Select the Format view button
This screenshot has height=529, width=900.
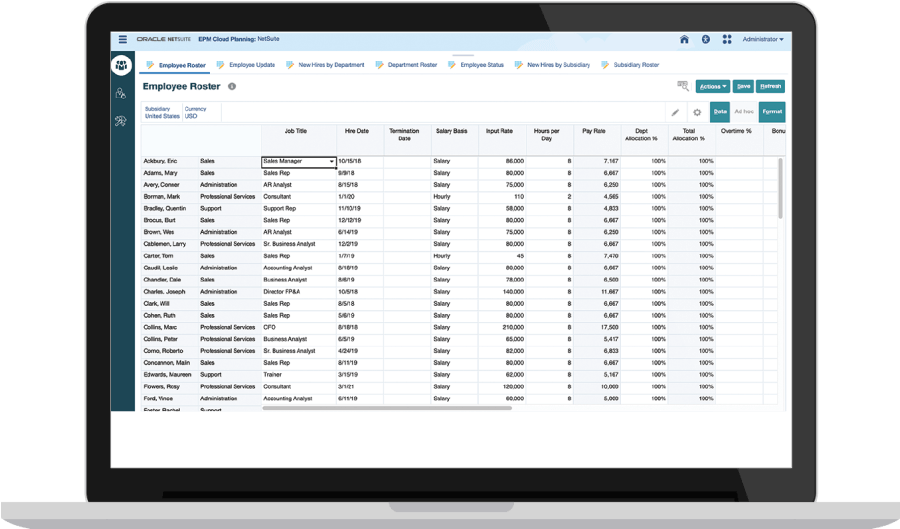click(772, 112)
